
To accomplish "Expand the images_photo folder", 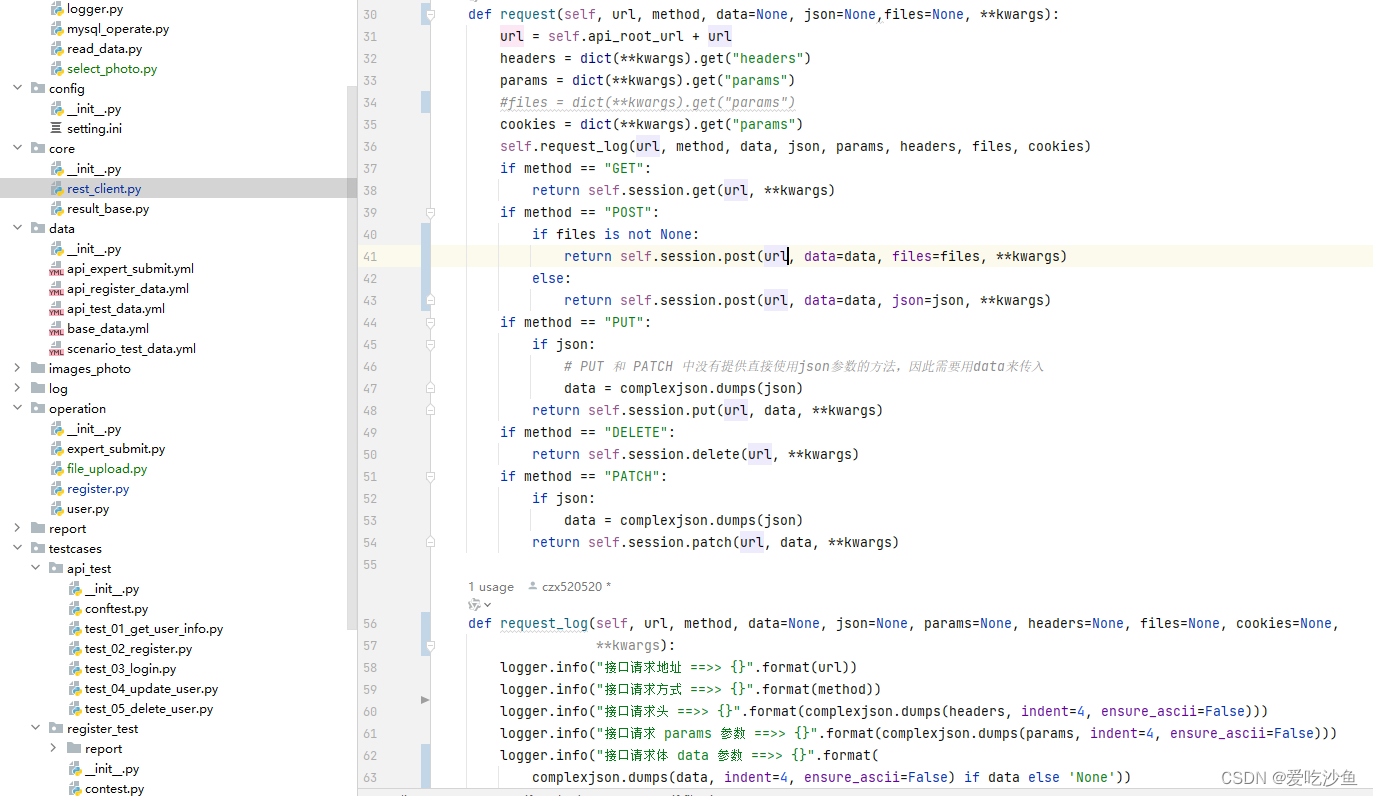I will tap(18, 369).
